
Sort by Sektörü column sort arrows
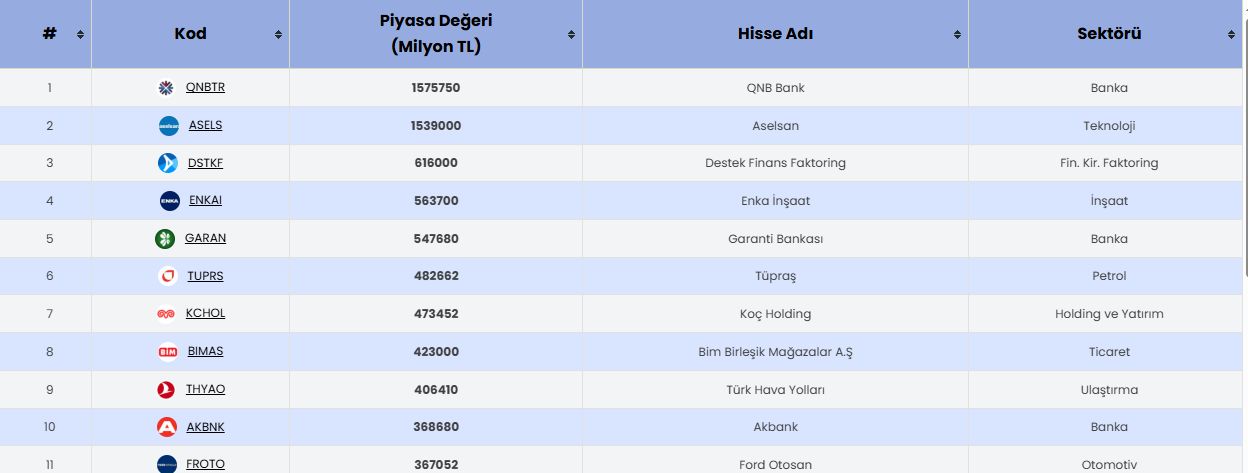tap(1231, 35)
